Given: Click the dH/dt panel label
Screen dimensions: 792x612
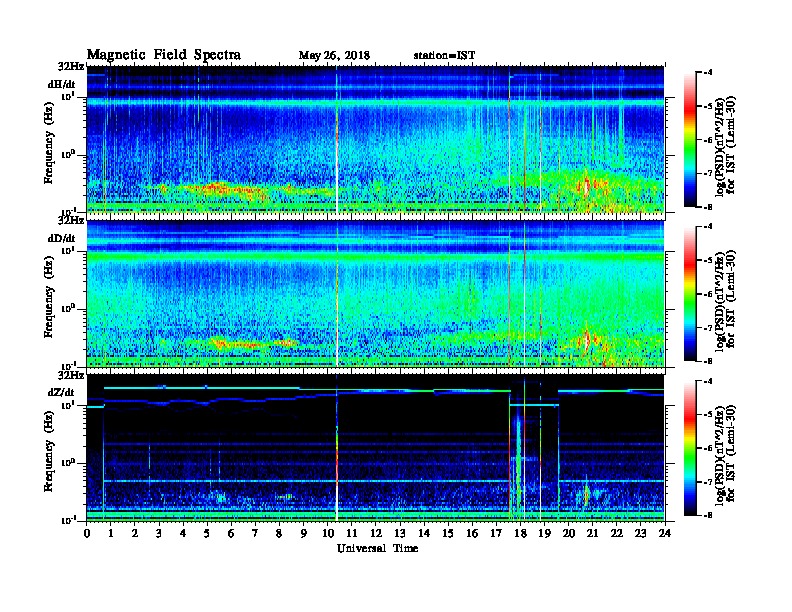Looking at the screenshot, I should pos(62,84).
